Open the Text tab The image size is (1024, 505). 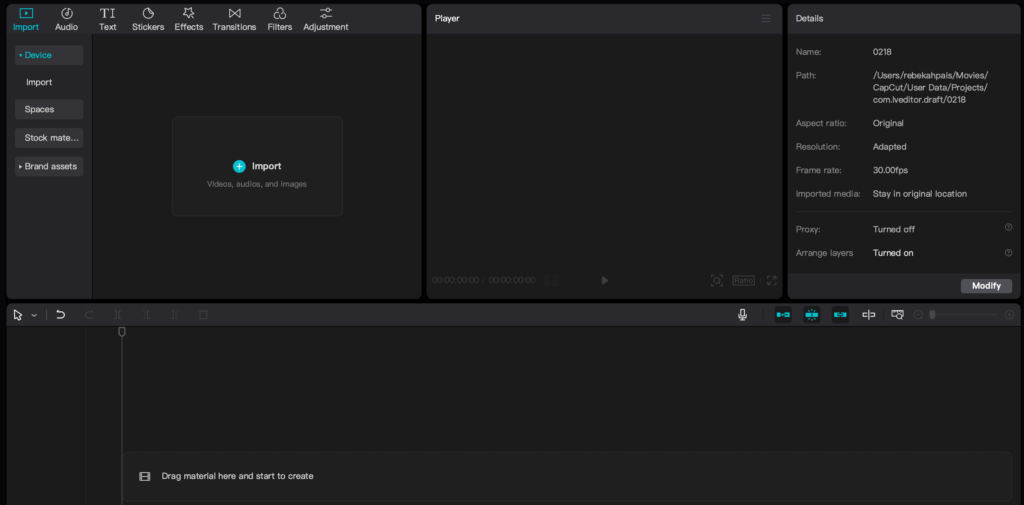click(x=108, y=20)
